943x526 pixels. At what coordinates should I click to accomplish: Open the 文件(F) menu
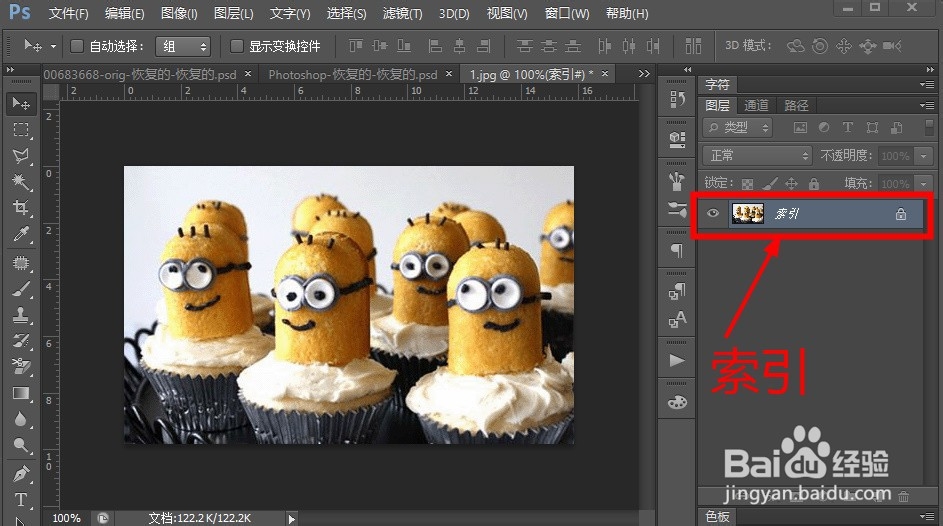(x=69, y=13)
